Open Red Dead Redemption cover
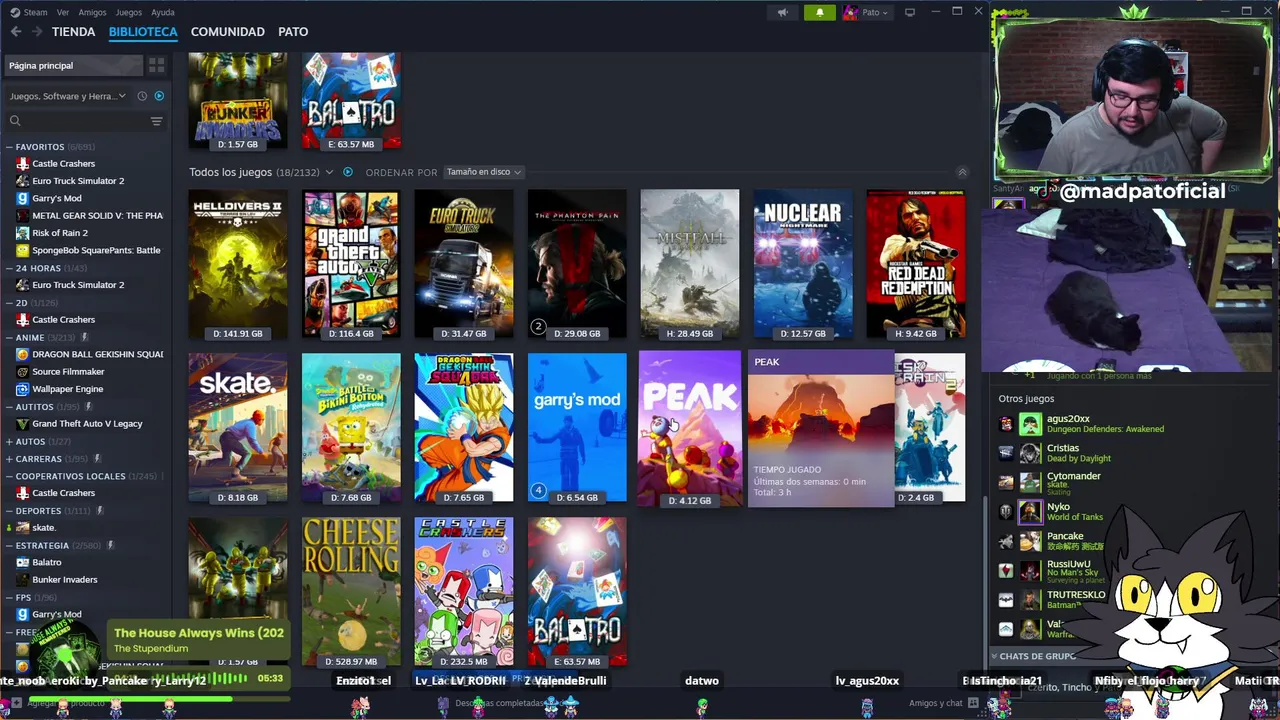 [916, 264]
